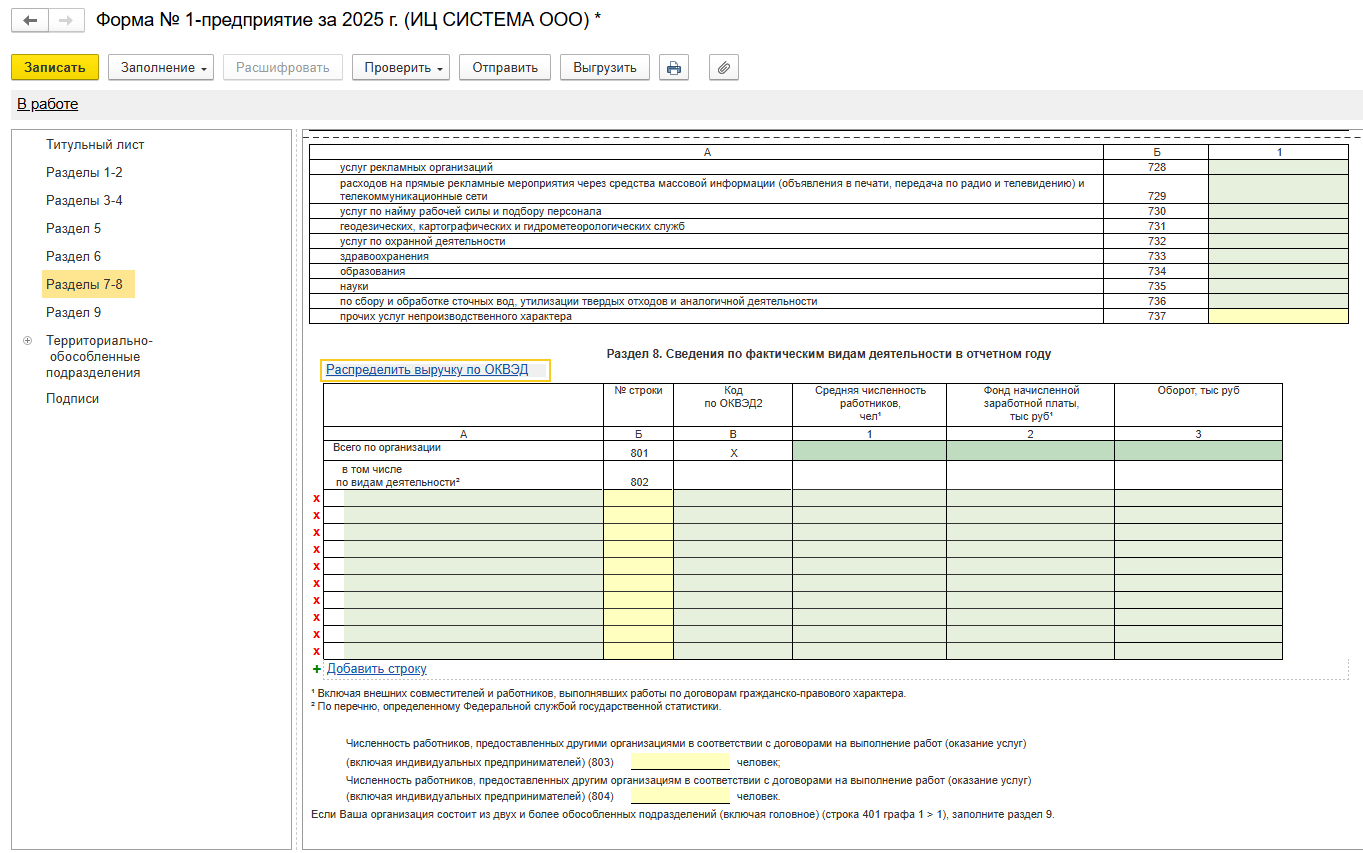Click the paperclip attachments icon

tap(724, 67)
